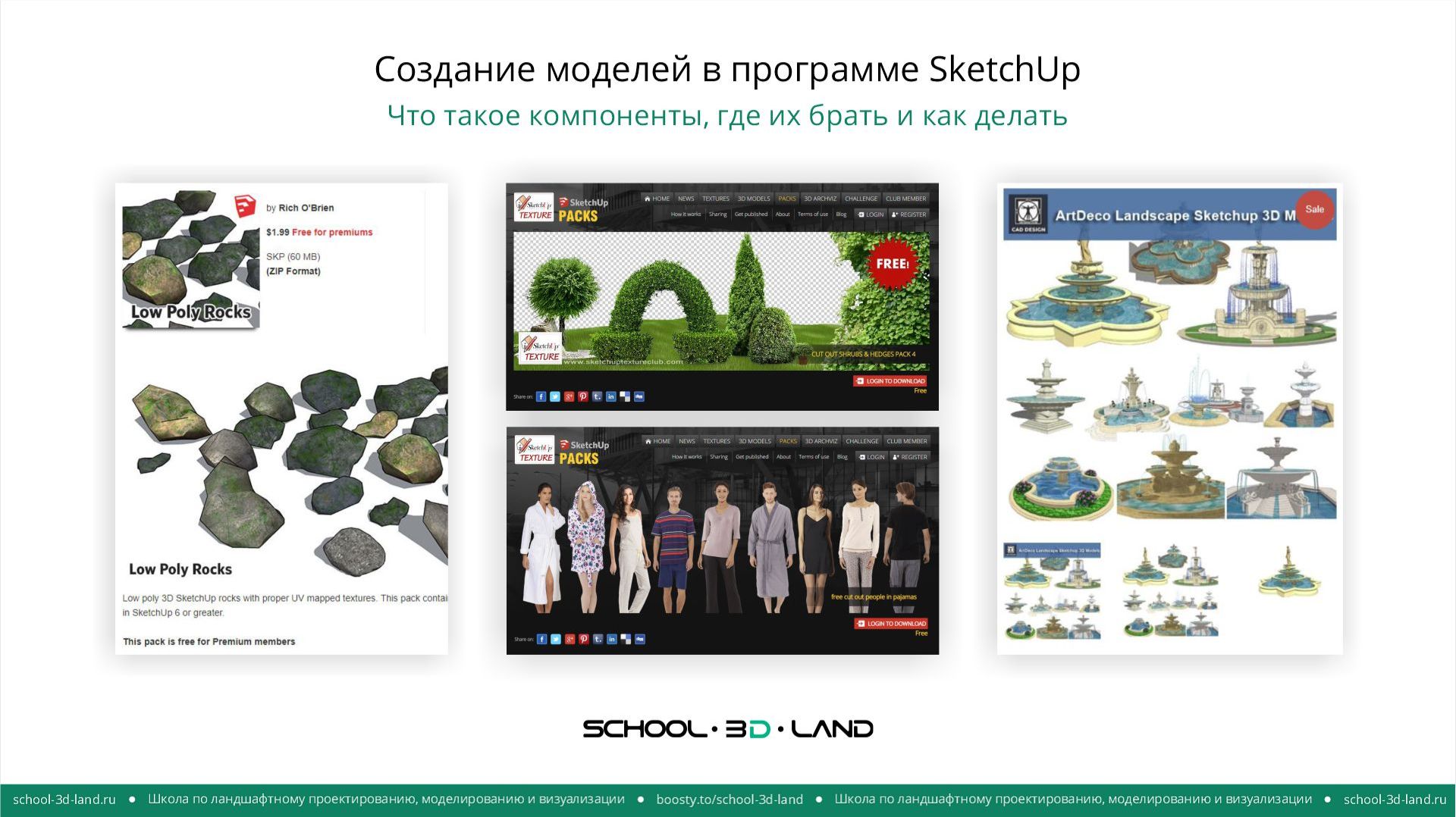Open HOME menu in shrubs pack screenshot

(657, 199)
